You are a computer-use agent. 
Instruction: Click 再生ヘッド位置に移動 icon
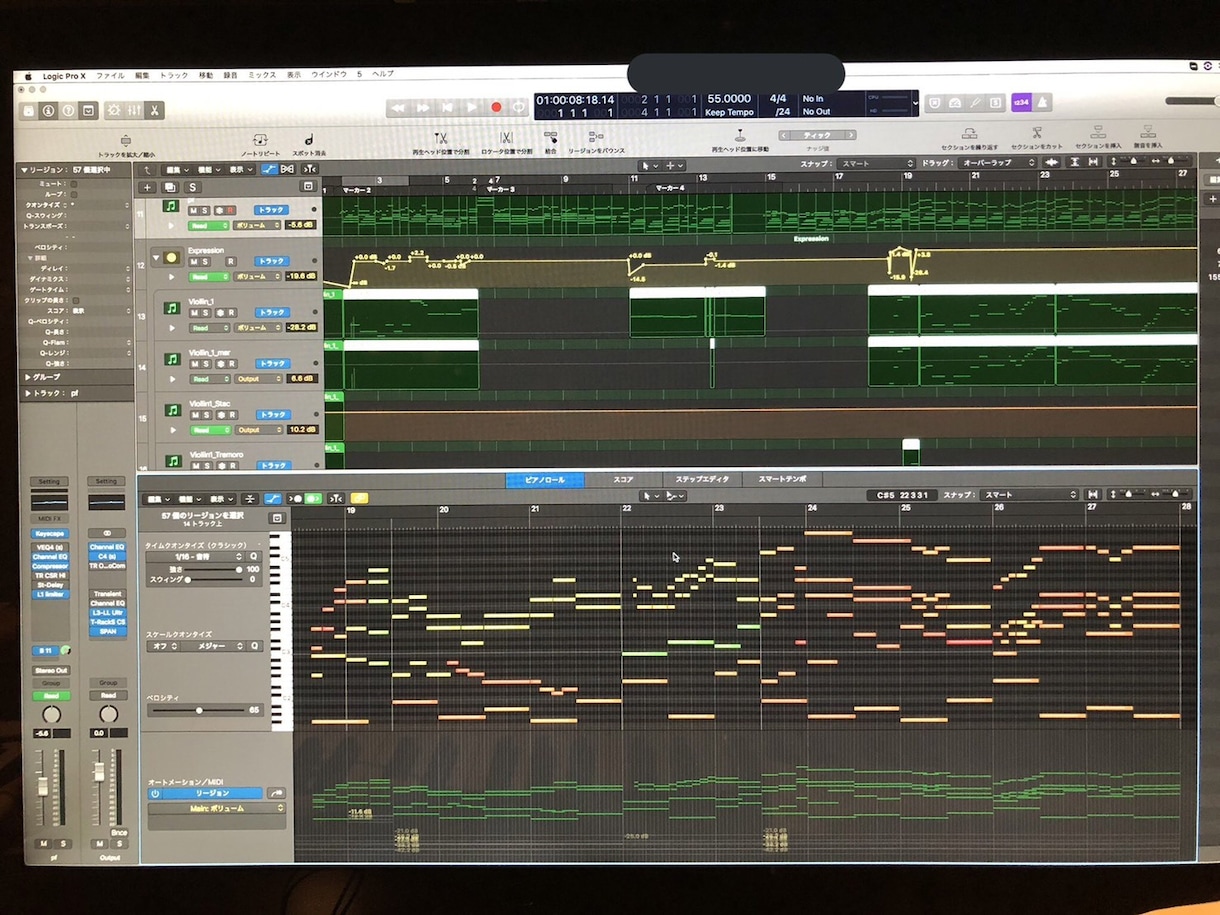tap(740, 136)
